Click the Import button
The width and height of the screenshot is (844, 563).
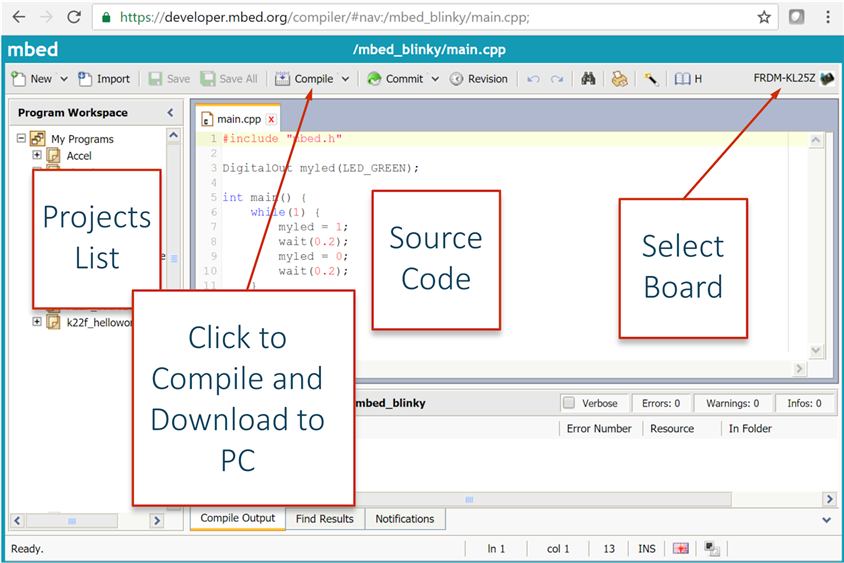point(104,79)
